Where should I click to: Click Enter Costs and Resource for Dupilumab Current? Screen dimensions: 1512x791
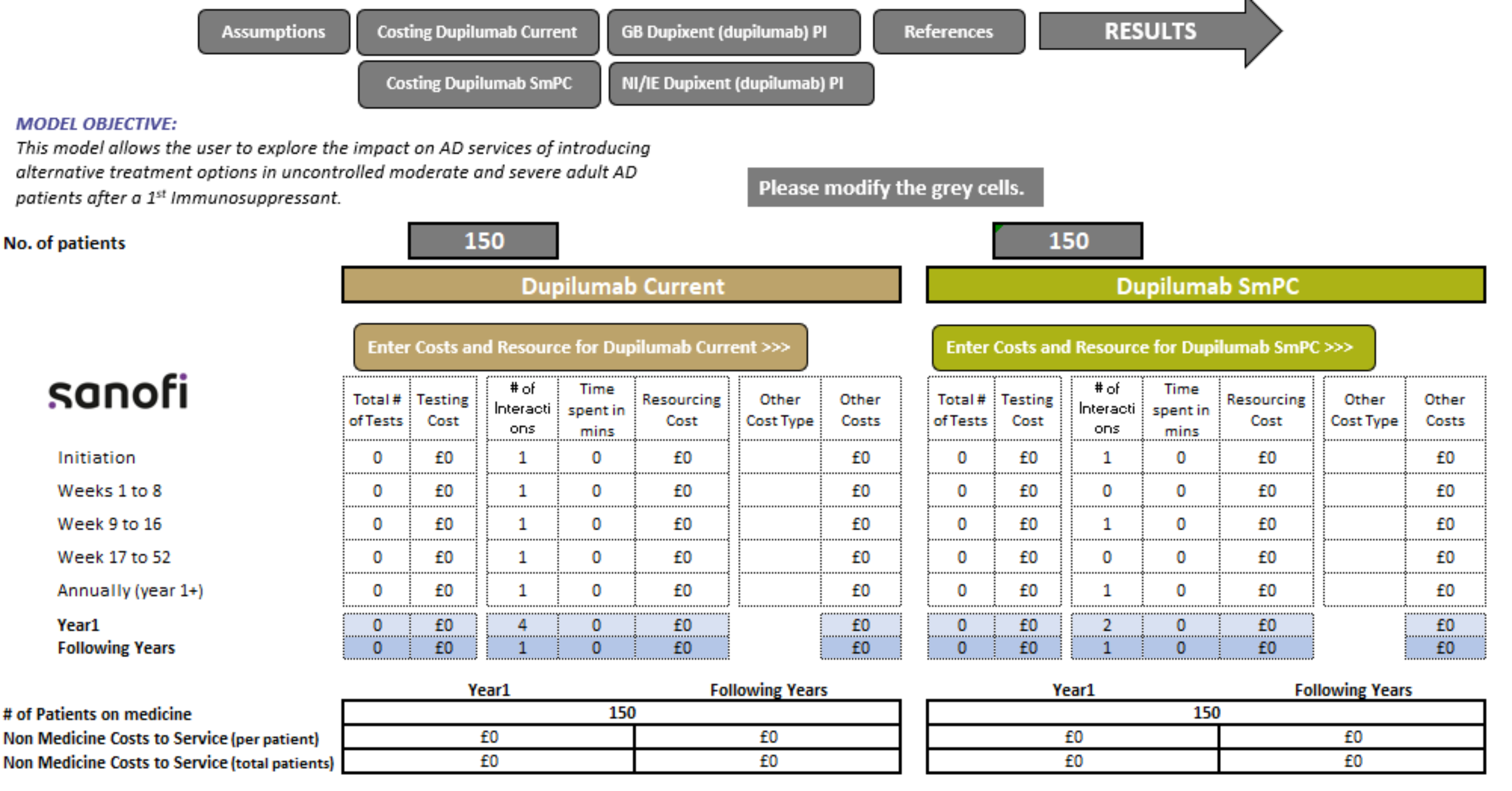pyautogui.click(x=580, y=347)
